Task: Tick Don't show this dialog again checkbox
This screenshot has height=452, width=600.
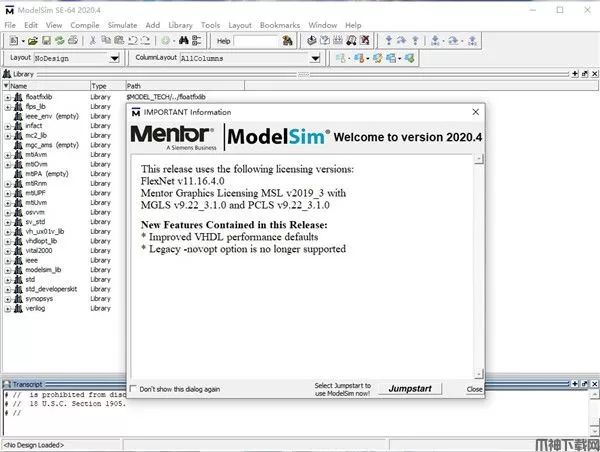Action: [x=133, y=388]
